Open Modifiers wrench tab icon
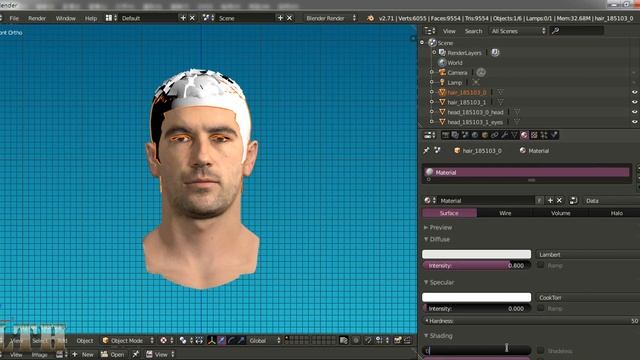Screen dimensions: 640x360 coord(504,135)
